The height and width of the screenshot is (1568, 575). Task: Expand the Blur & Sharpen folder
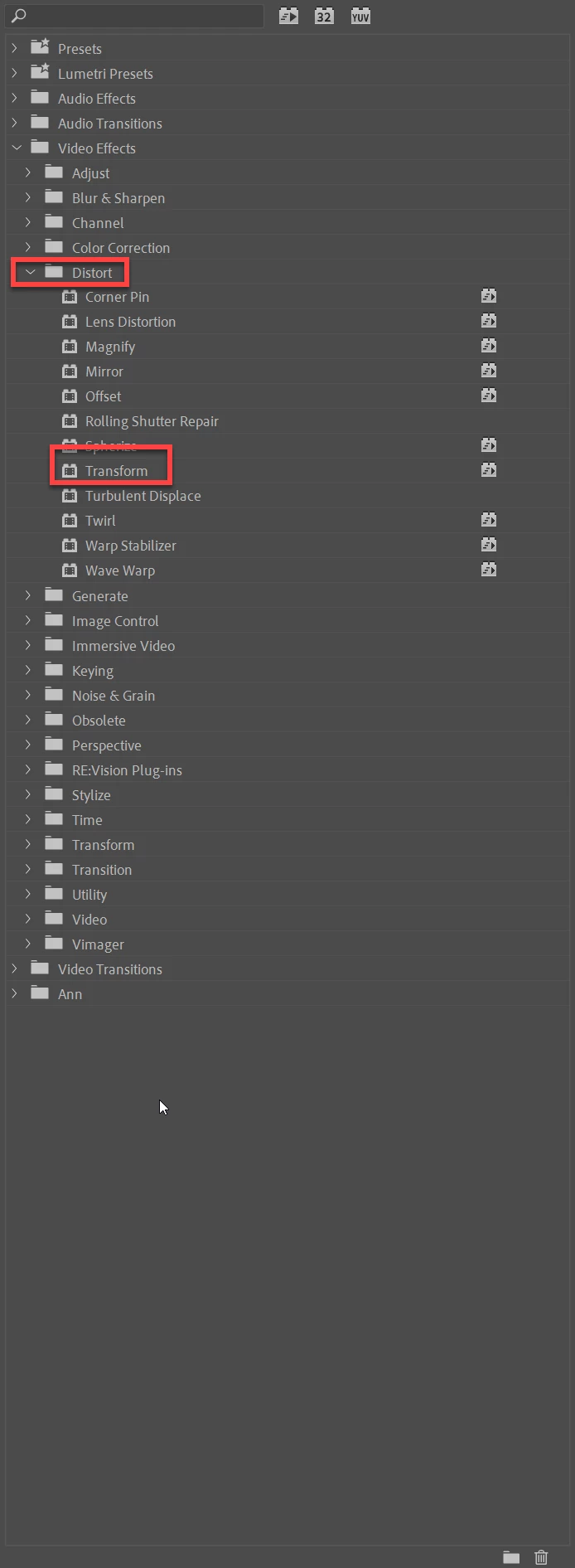(x=28, y=197)
